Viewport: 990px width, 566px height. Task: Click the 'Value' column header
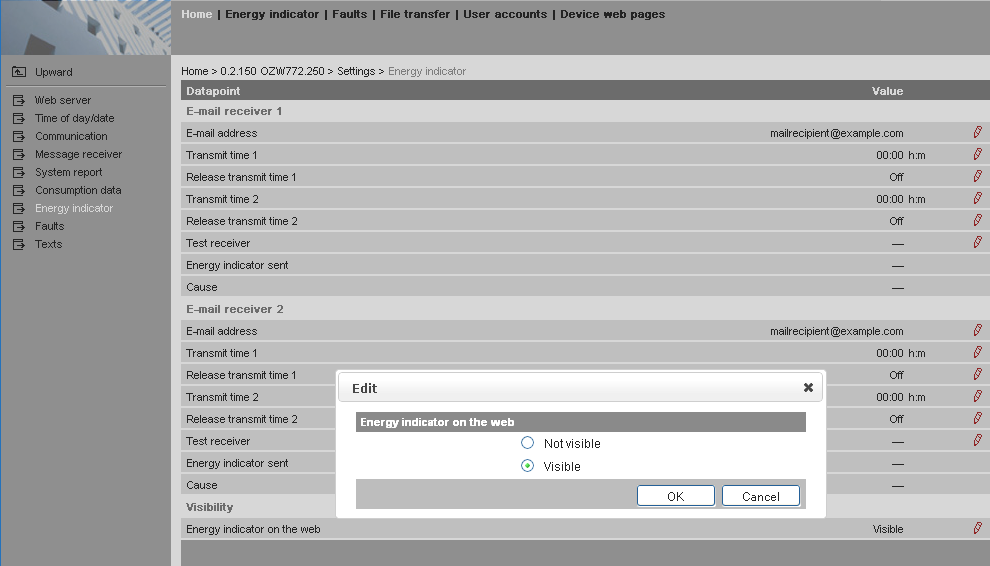click(888, 91)
